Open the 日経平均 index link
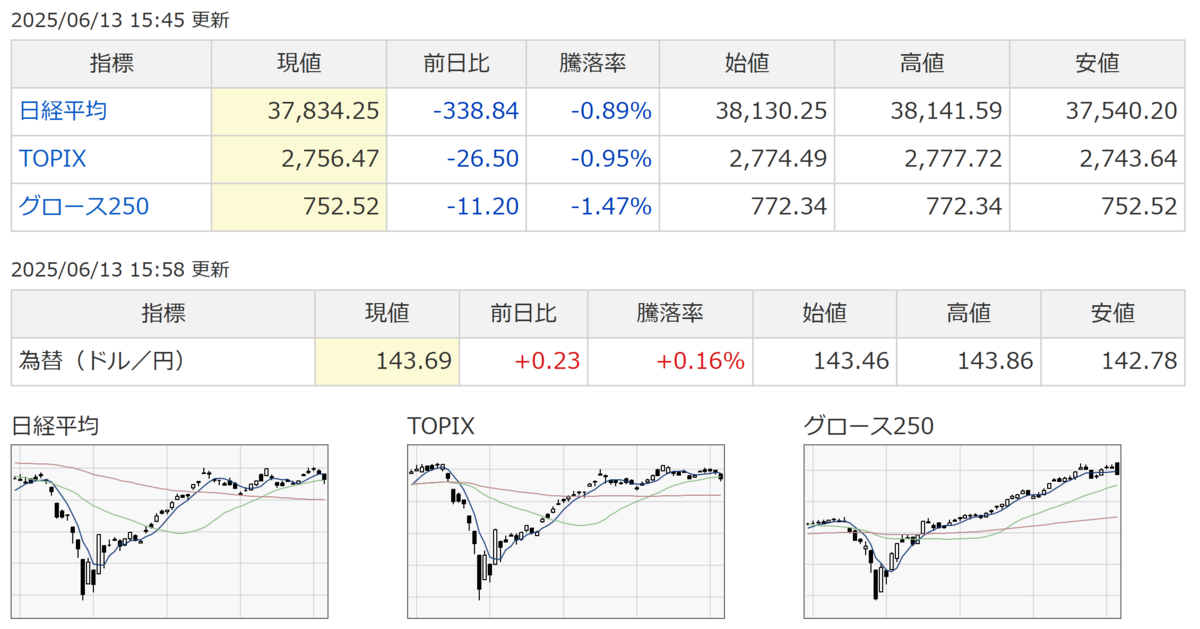 pos(63,111)
